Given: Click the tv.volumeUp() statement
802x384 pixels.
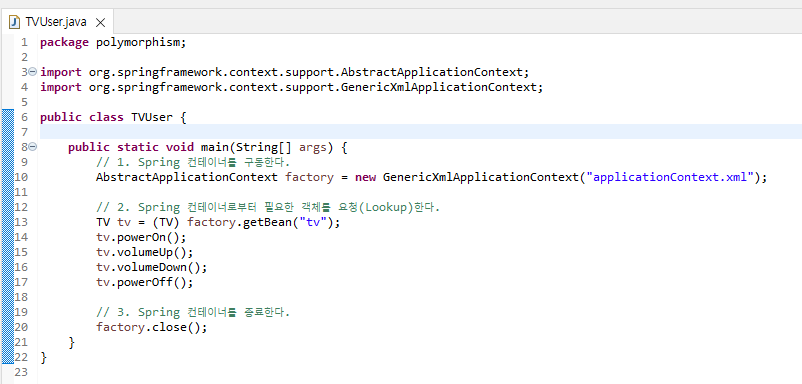Looking at the screenshot, I should [145, 253].
